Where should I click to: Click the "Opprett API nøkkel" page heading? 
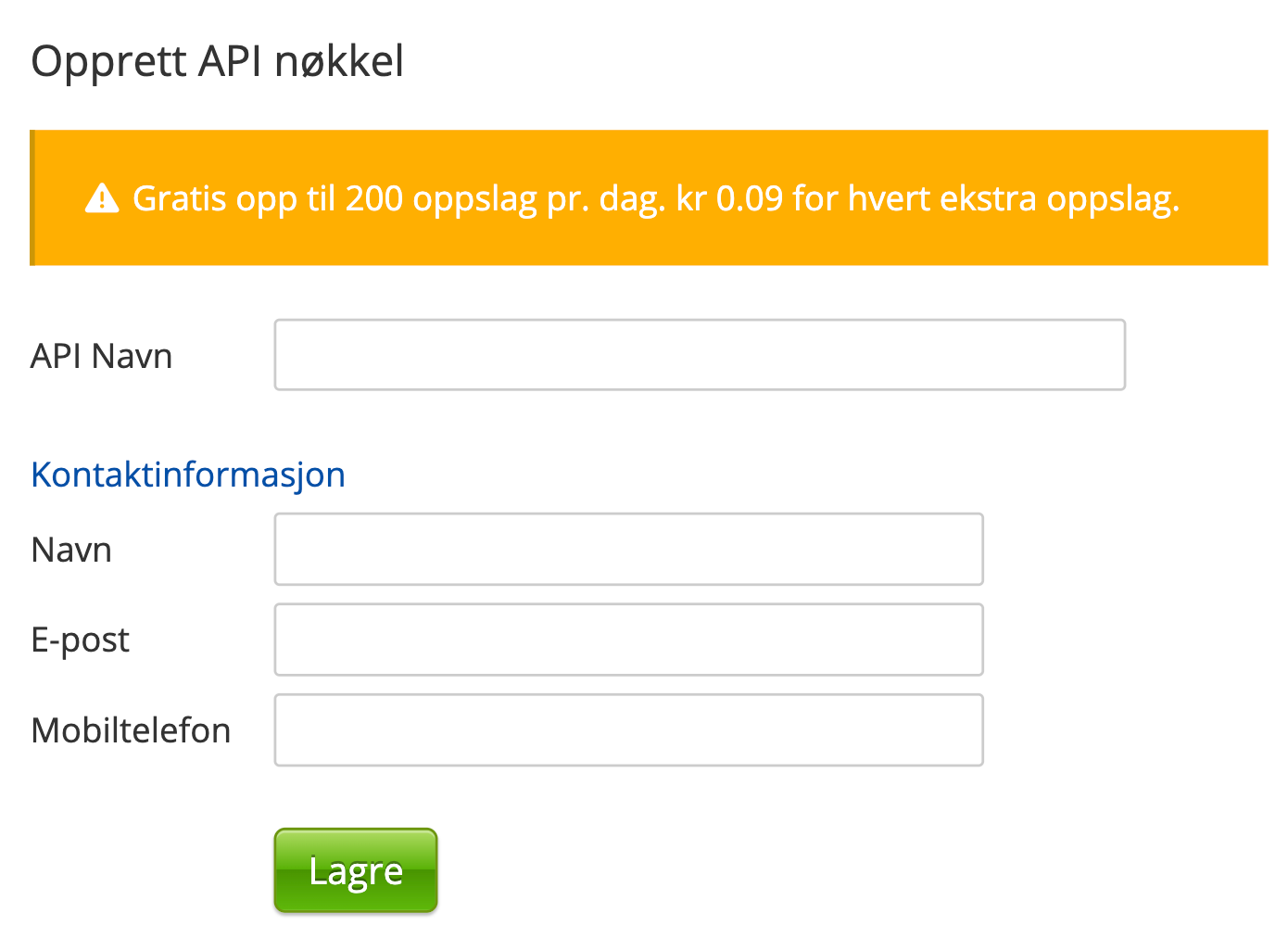point(217,62)
